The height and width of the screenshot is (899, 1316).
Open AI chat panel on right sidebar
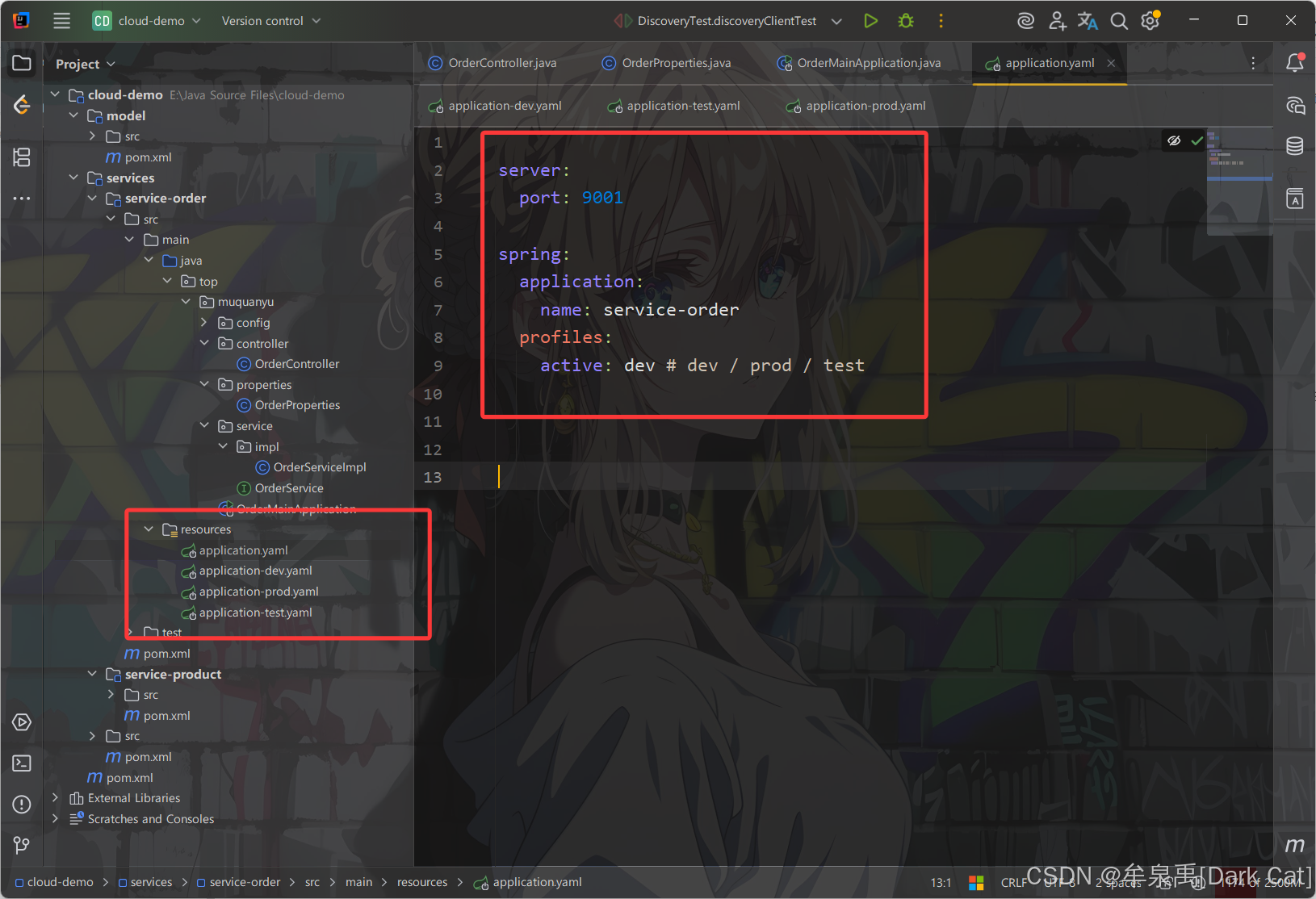[x=1295, y=106]
